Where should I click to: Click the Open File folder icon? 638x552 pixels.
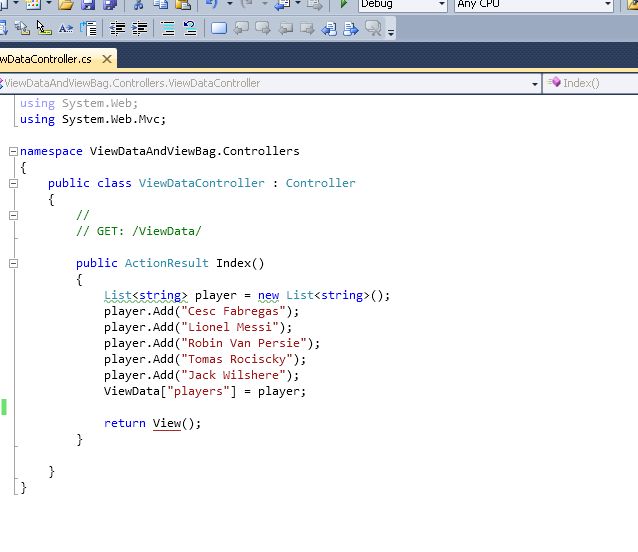65,4
